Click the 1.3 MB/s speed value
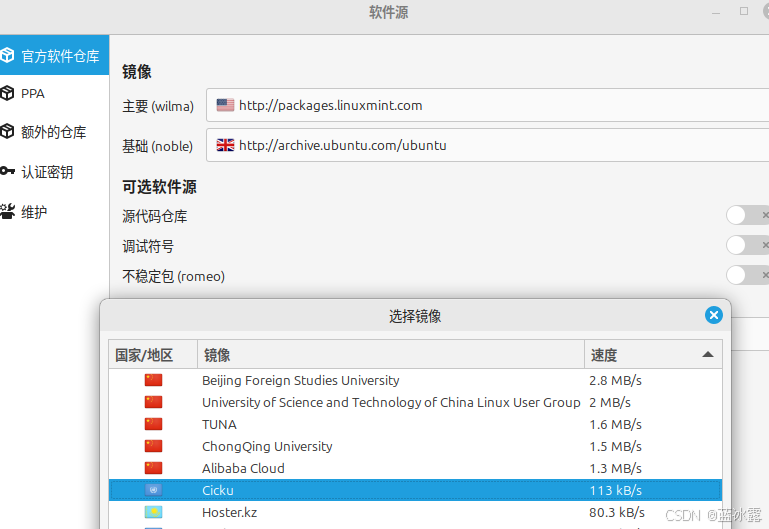 click(615, 469)
